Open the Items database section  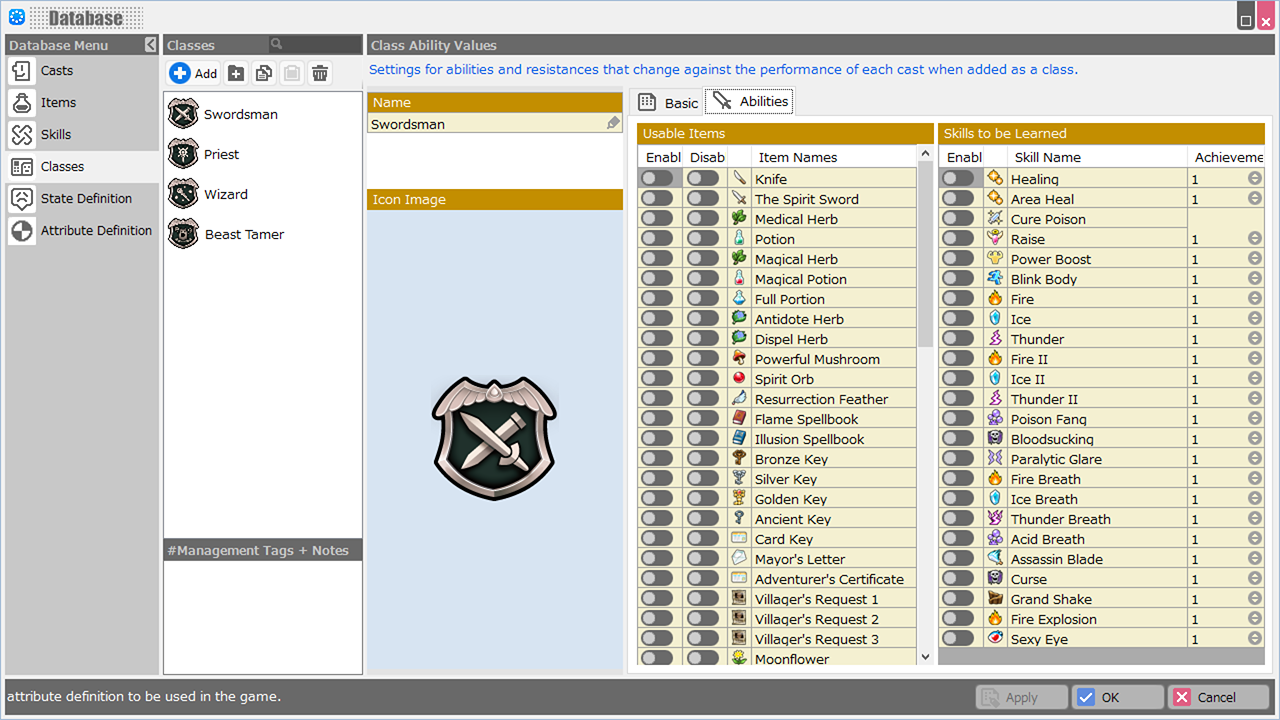point(58,103)
